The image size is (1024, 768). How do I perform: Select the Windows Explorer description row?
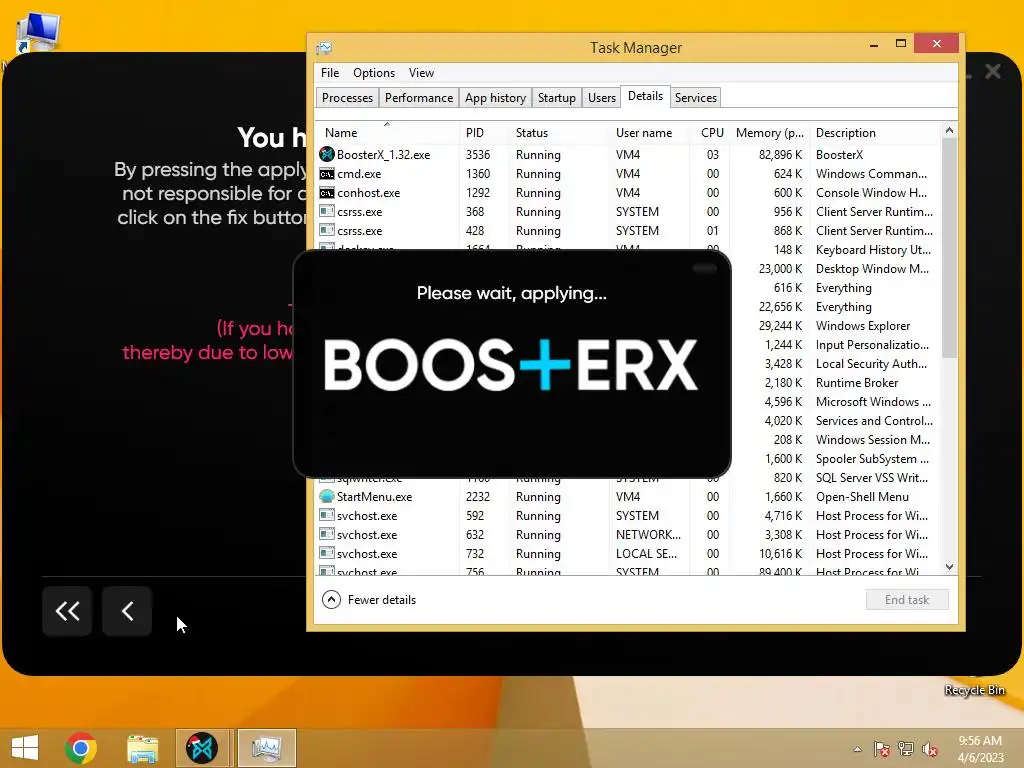point(863,326)
